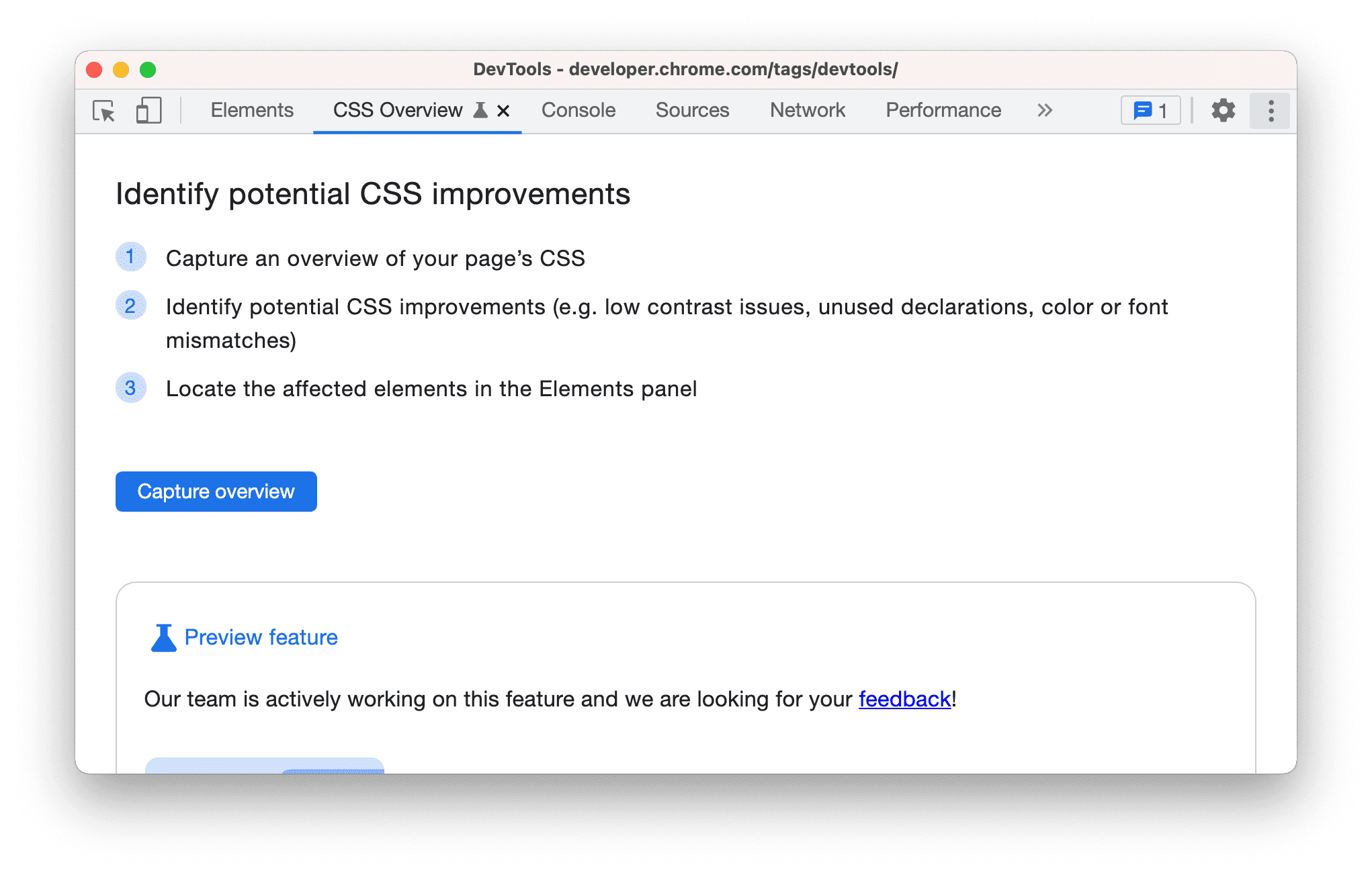Image resolution: width=1372 pixels, height=873 pixels.
Task: Click the Sources panel tab icon
Action: tap(693, 110)
